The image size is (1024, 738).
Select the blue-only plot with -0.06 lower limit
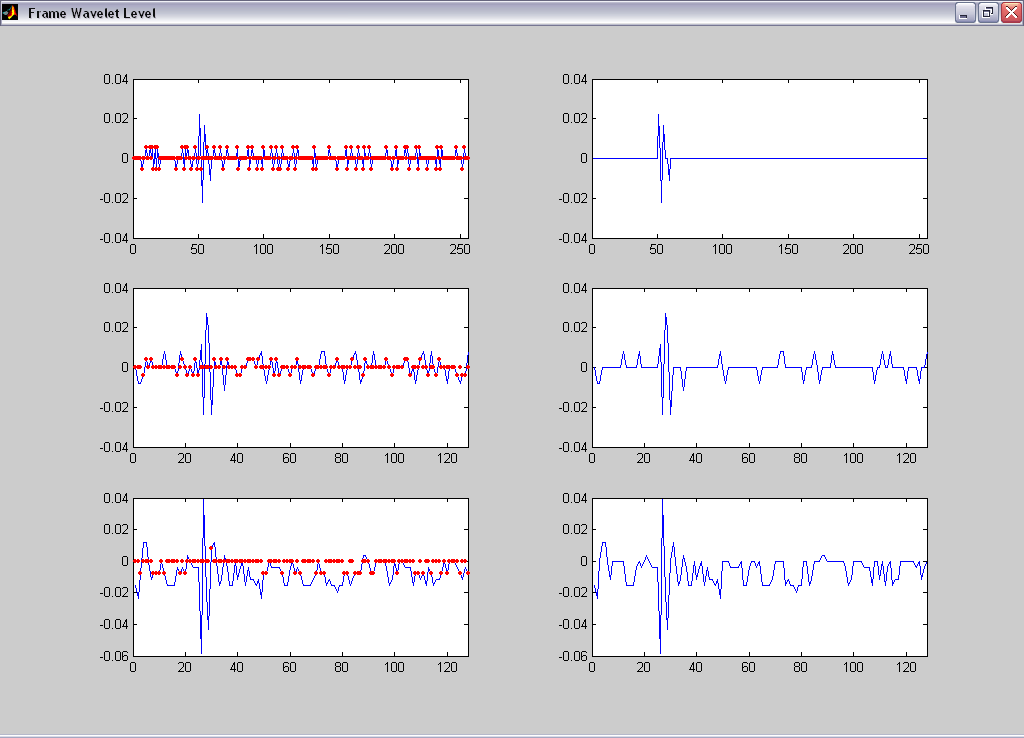760,577
